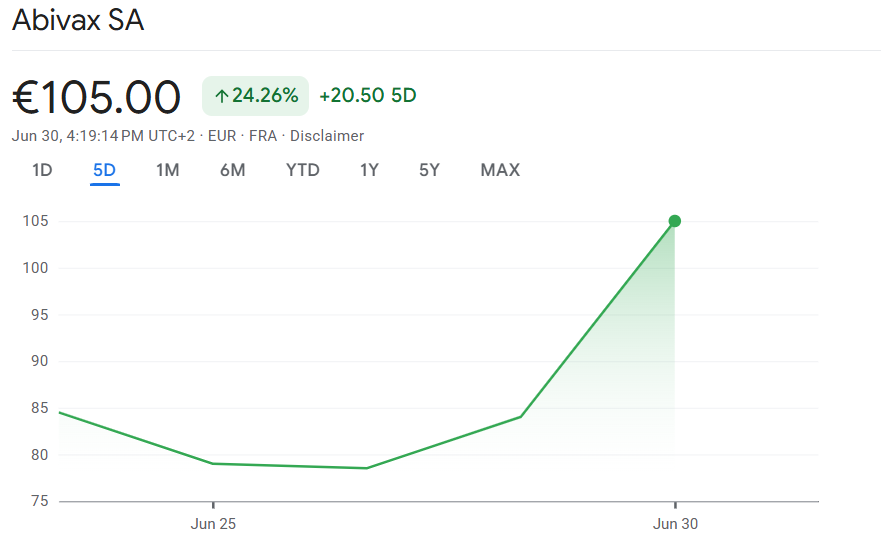Click the €105.00 price value
Image resolution: width=881 pixels, height=538 pixels.
click(97, 97)
